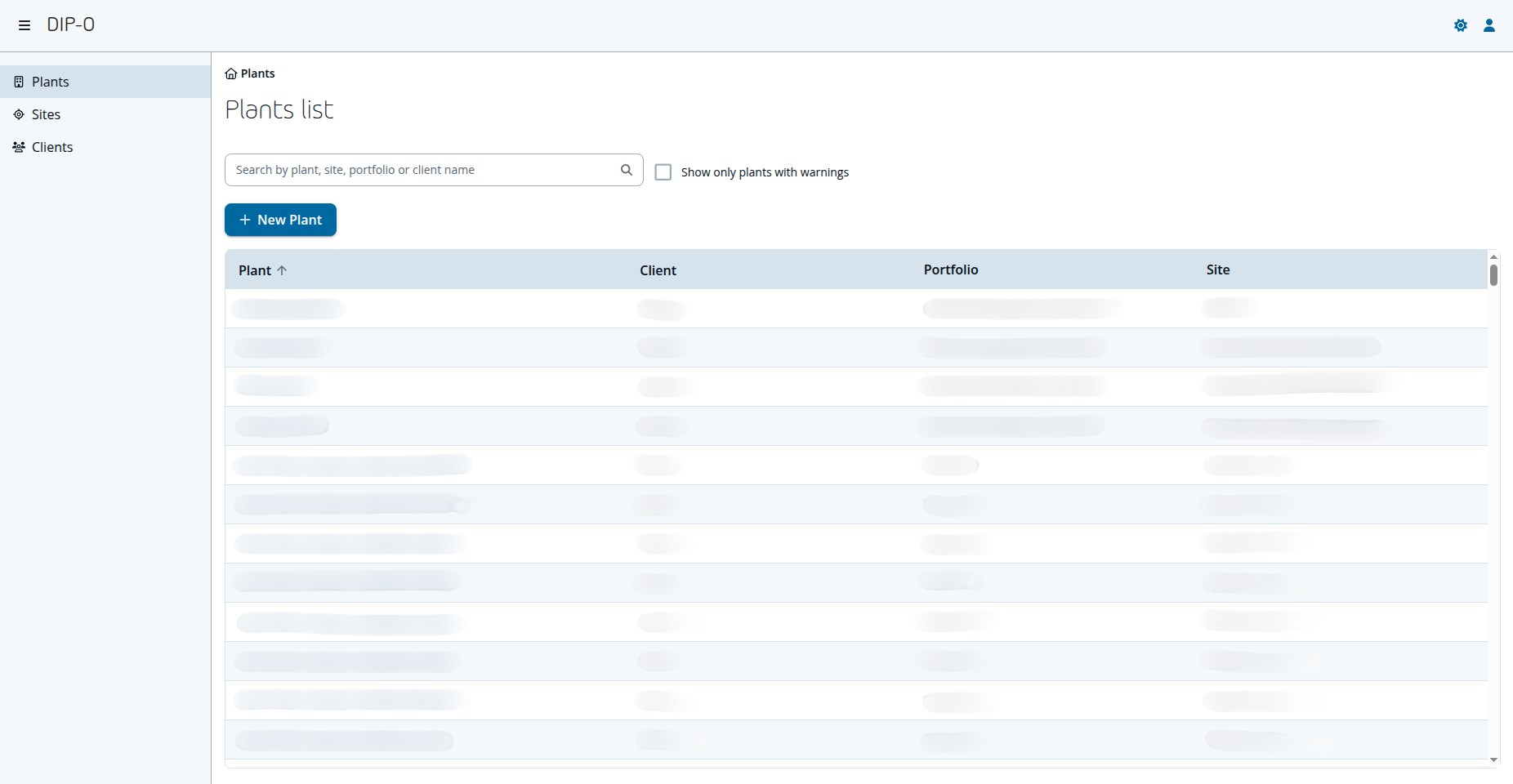This screenshot has width=1513, height=784.
Task: Click the Plants breadcrumb link
Action: (x=257, y=73)
